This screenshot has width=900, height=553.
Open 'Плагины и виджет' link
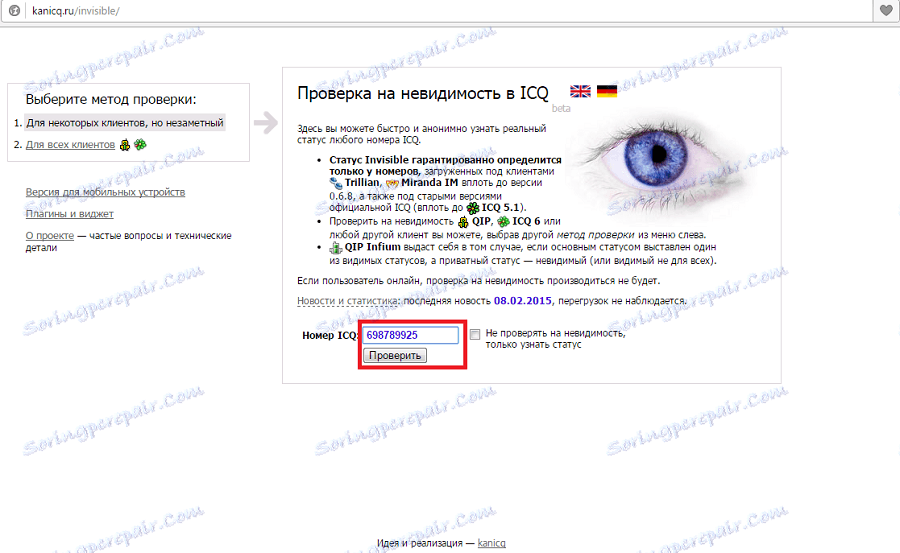(69, 214)
